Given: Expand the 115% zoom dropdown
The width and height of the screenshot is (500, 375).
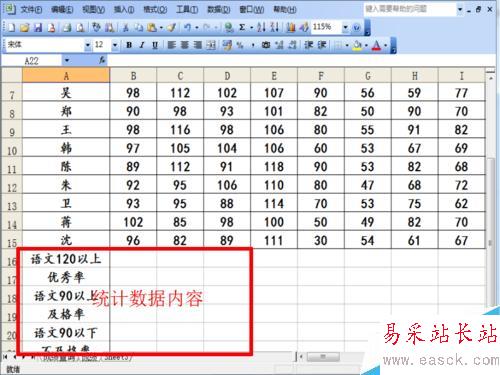Looking at the screenshot, I should [346, 27].
